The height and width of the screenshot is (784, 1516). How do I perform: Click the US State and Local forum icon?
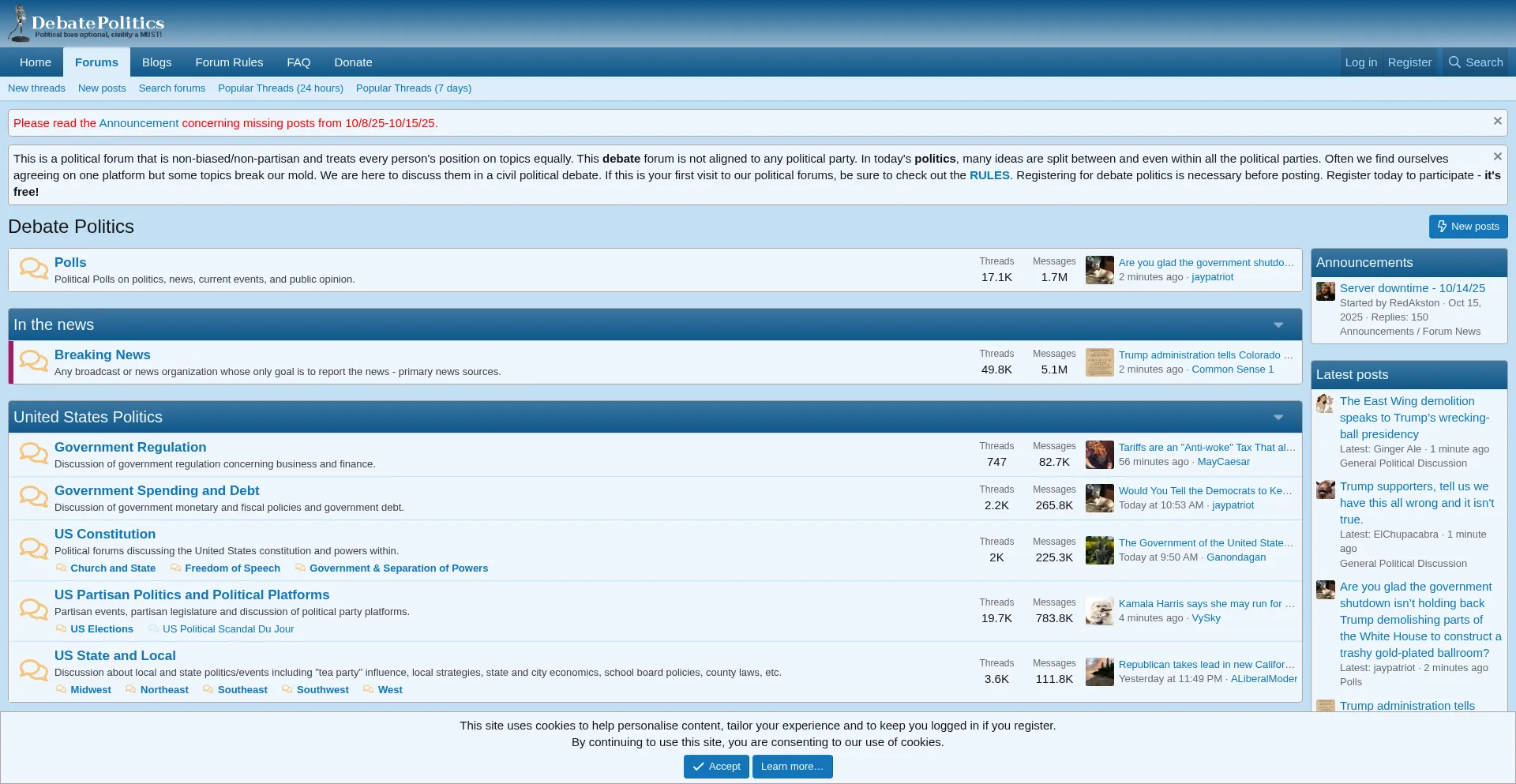33,670
